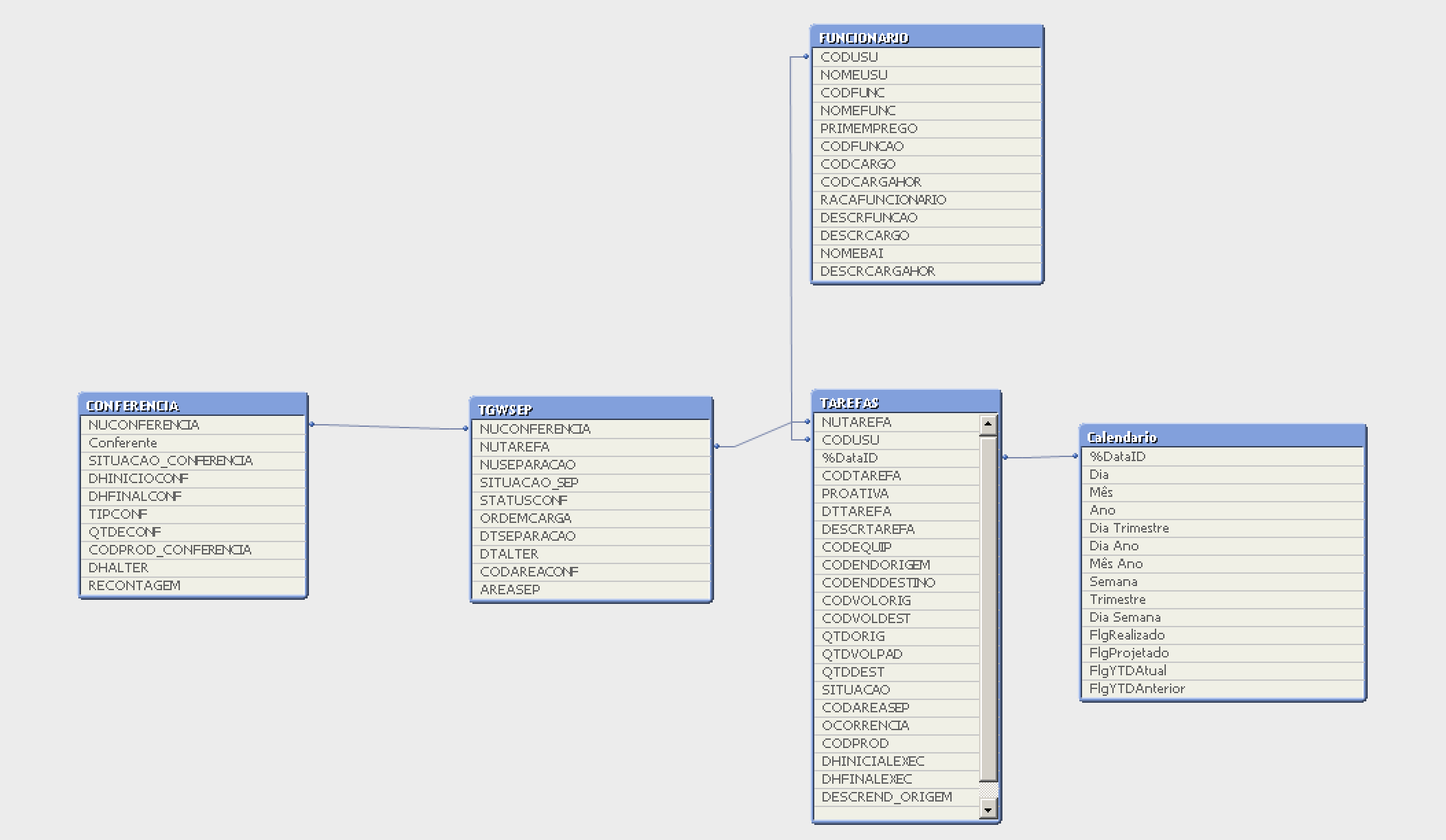
Task: Select the CONFERENCIA table title bar
Action: (x=193, y=406)
